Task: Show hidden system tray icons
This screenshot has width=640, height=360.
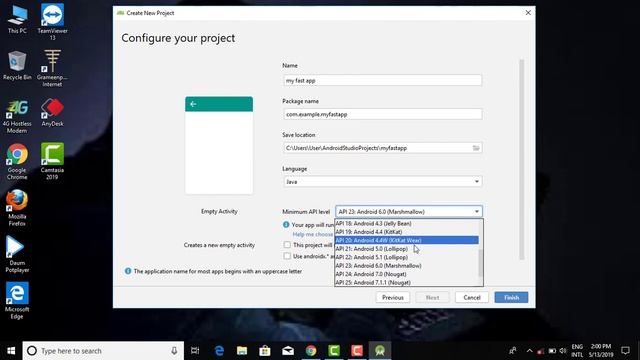Action: point(529,351)
